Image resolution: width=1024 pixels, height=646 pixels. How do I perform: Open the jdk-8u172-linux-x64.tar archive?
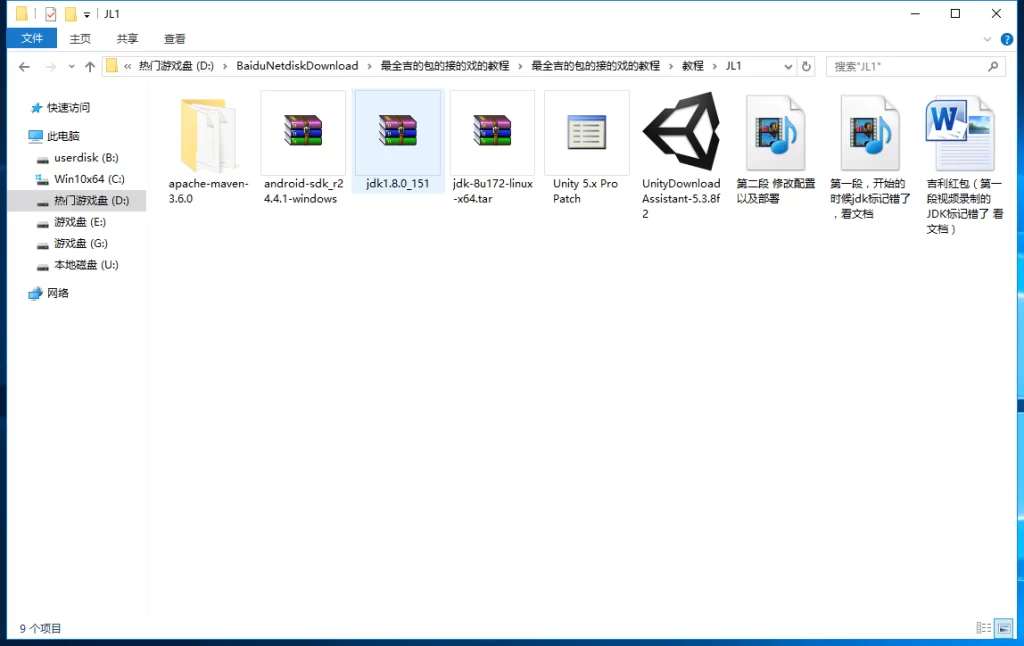coord(492,133)
